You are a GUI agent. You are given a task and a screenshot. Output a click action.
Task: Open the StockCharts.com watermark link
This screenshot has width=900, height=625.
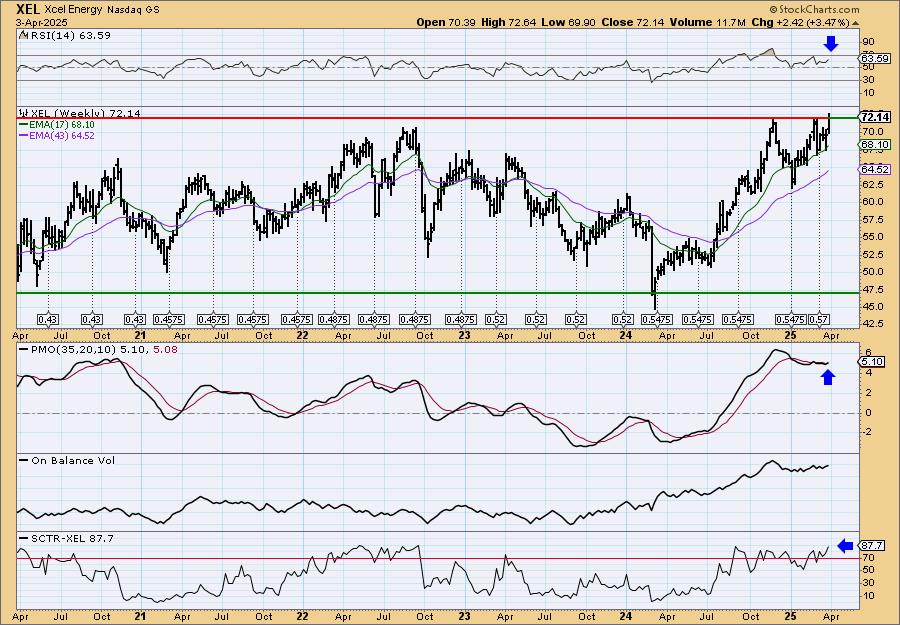818,10
